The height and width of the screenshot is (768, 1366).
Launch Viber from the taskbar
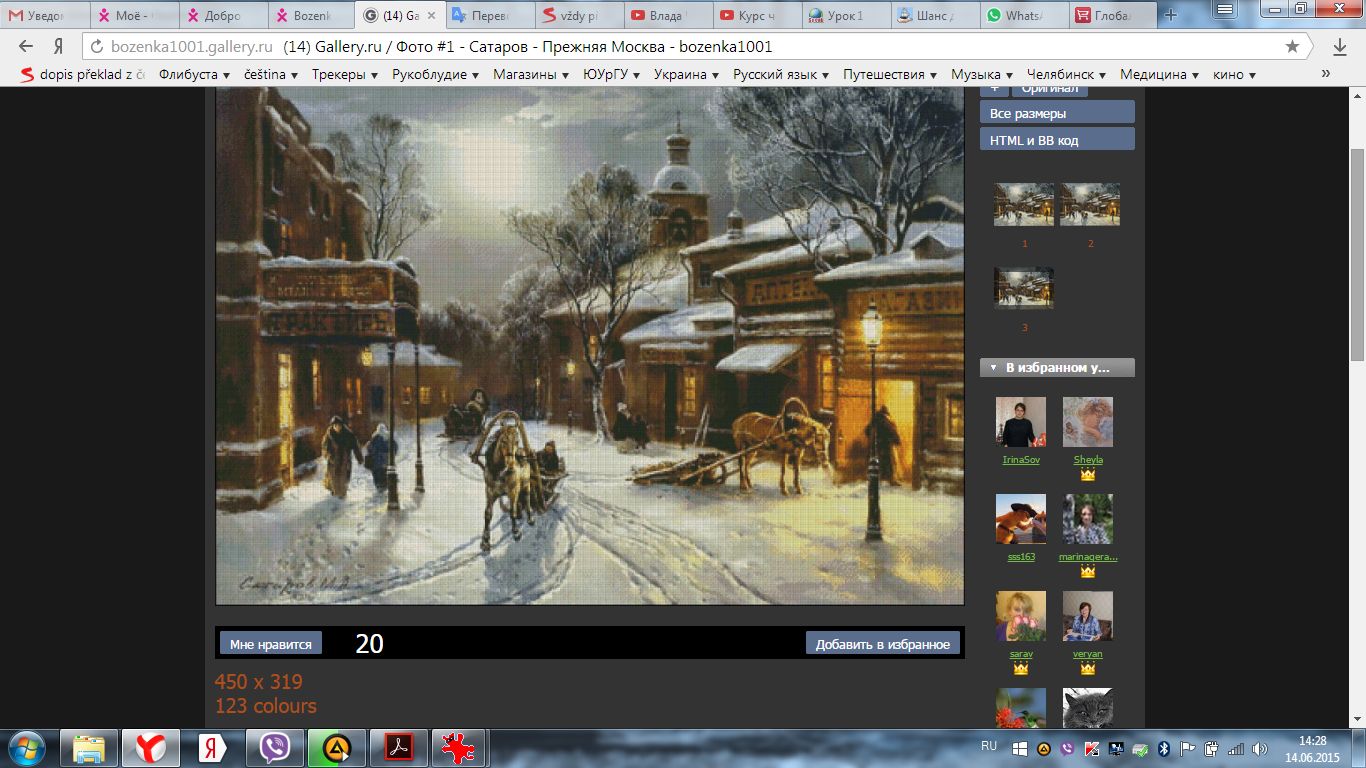[x=275, y=747]
